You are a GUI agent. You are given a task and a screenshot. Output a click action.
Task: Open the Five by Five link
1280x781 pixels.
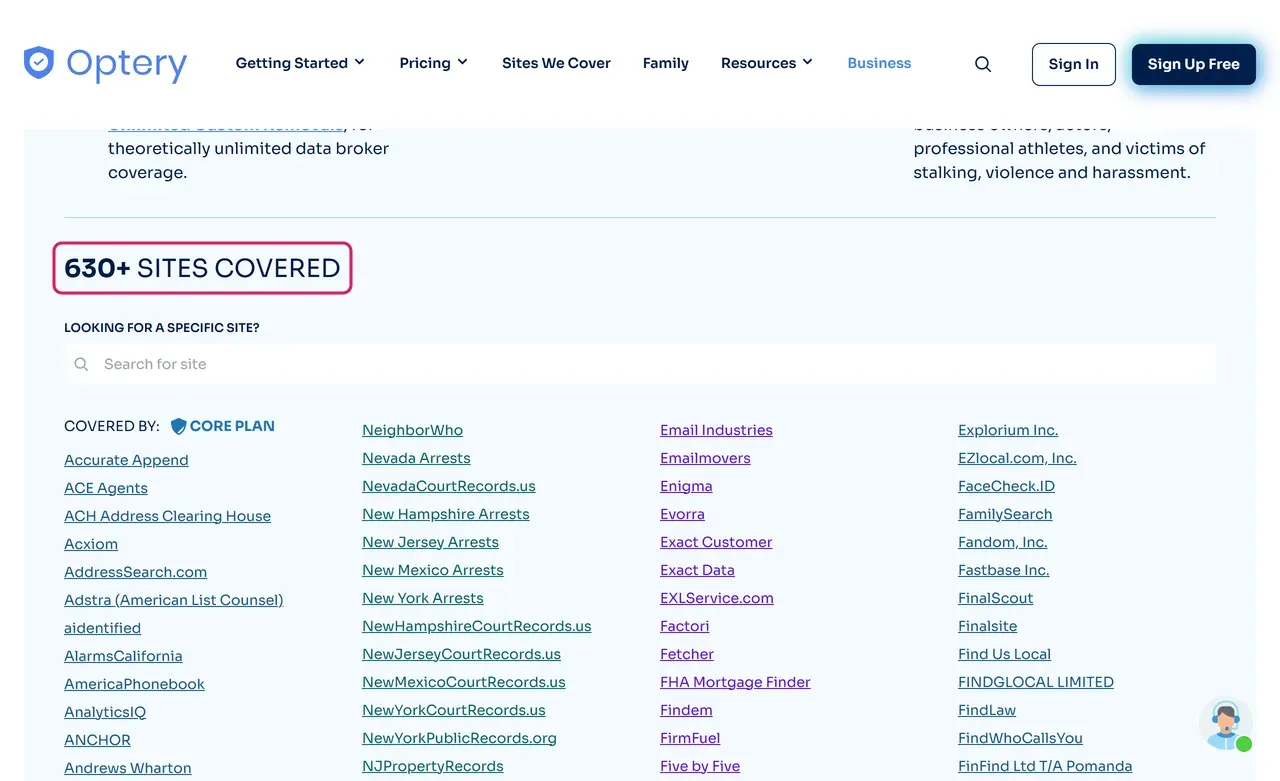pos(700,766)
